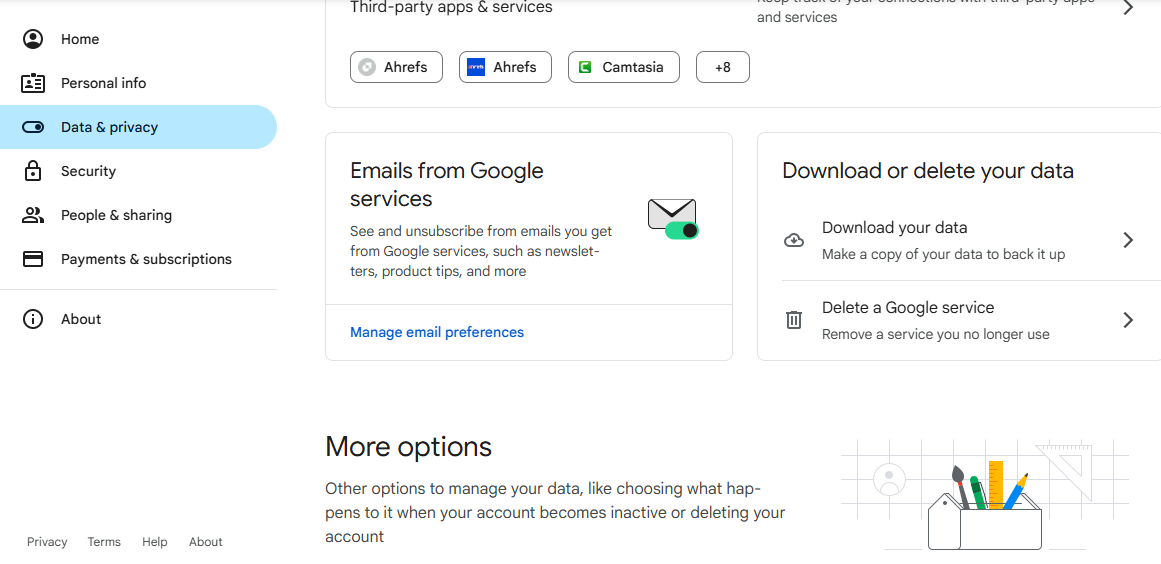Image resolution: width=1161 pixels, height=564 pixels.
Task: Open the Terms footer link
Action: 104,542
